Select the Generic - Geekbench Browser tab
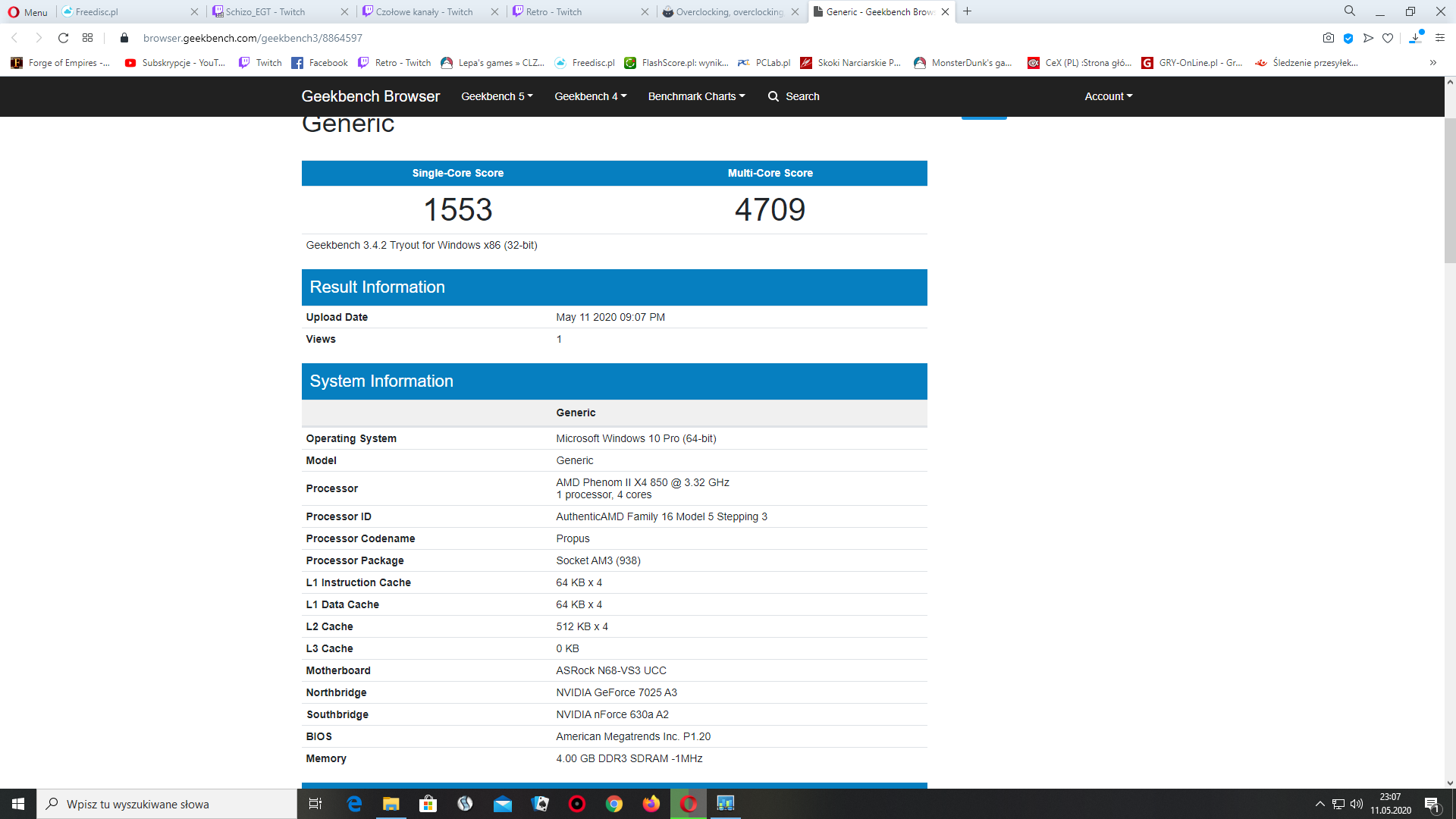The width and height of the screenshot is (1456, 819). [880, 12]
